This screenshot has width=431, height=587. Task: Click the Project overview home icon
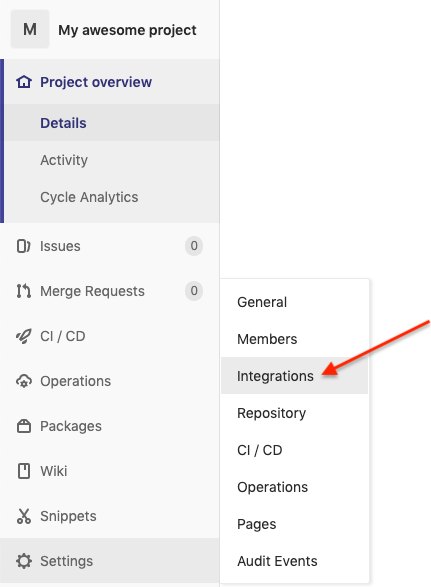click(24, 82)
